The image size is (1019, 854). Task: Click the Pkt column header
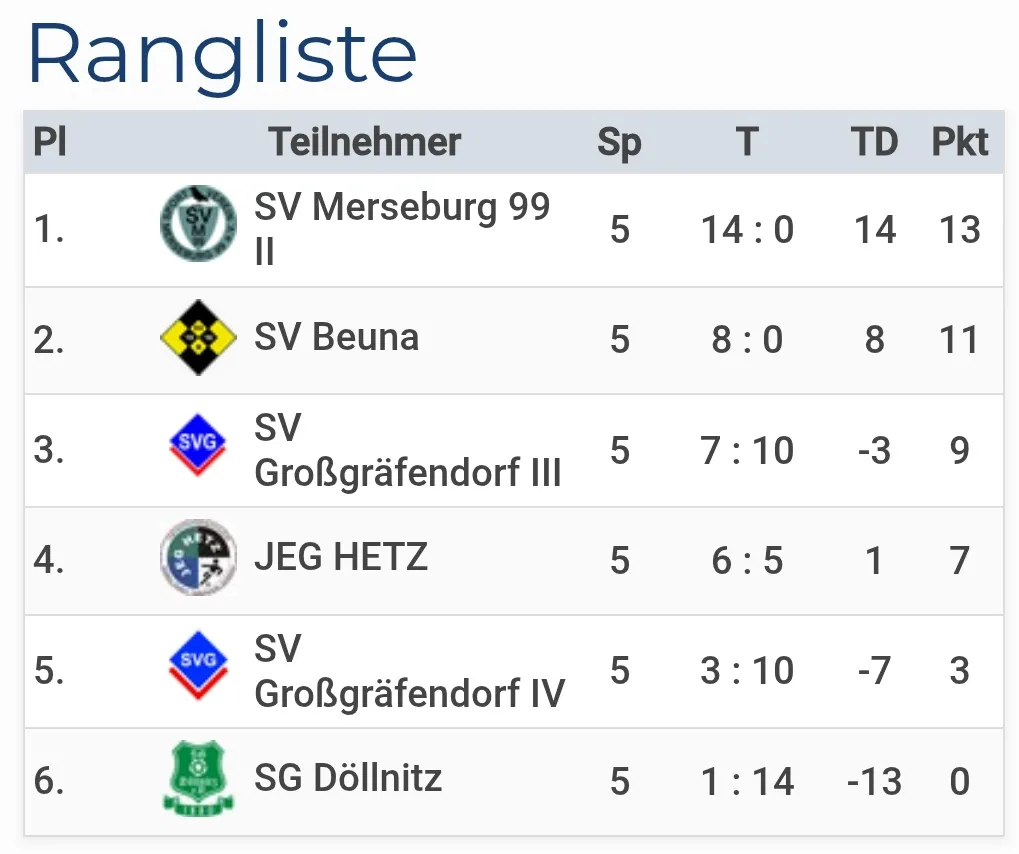[960, 143]
